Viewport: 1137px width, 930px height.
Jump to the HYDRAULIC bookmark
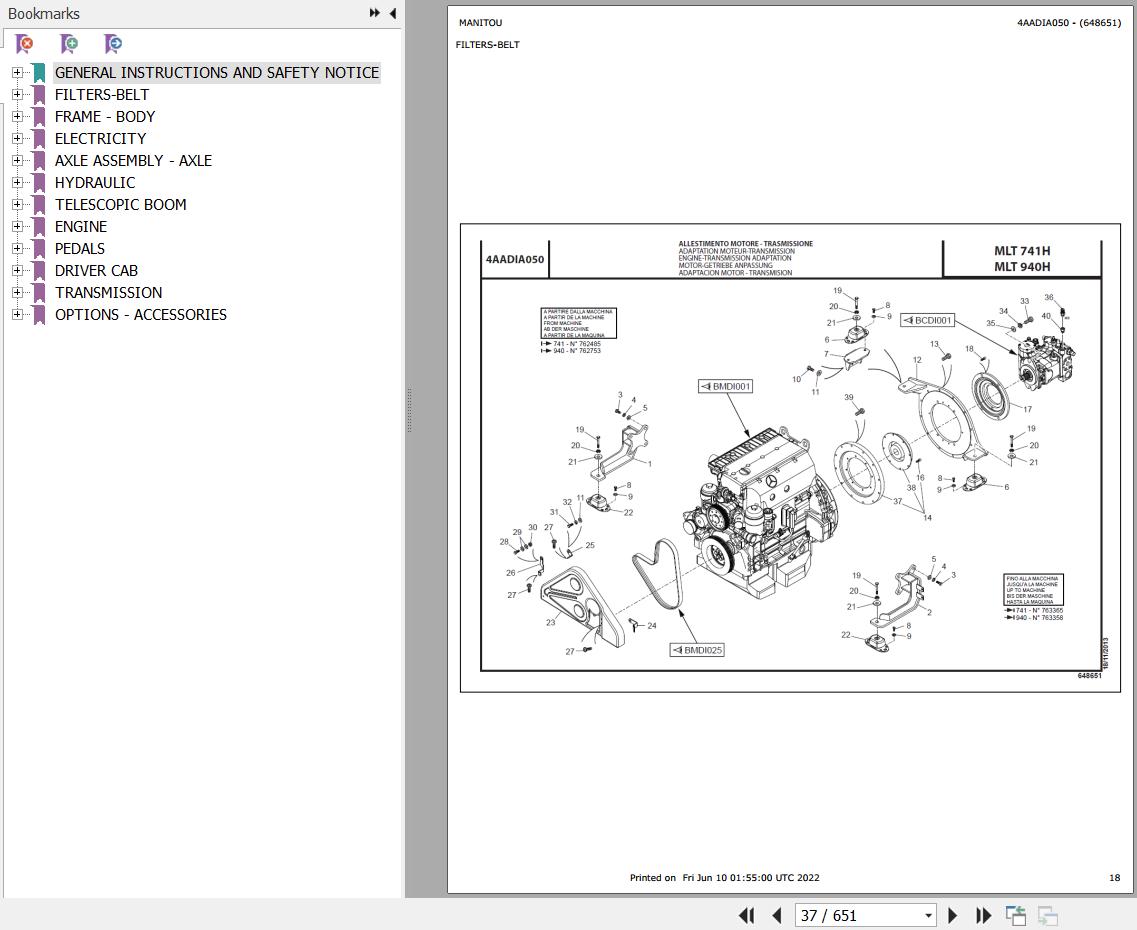[x=95, y=182]
